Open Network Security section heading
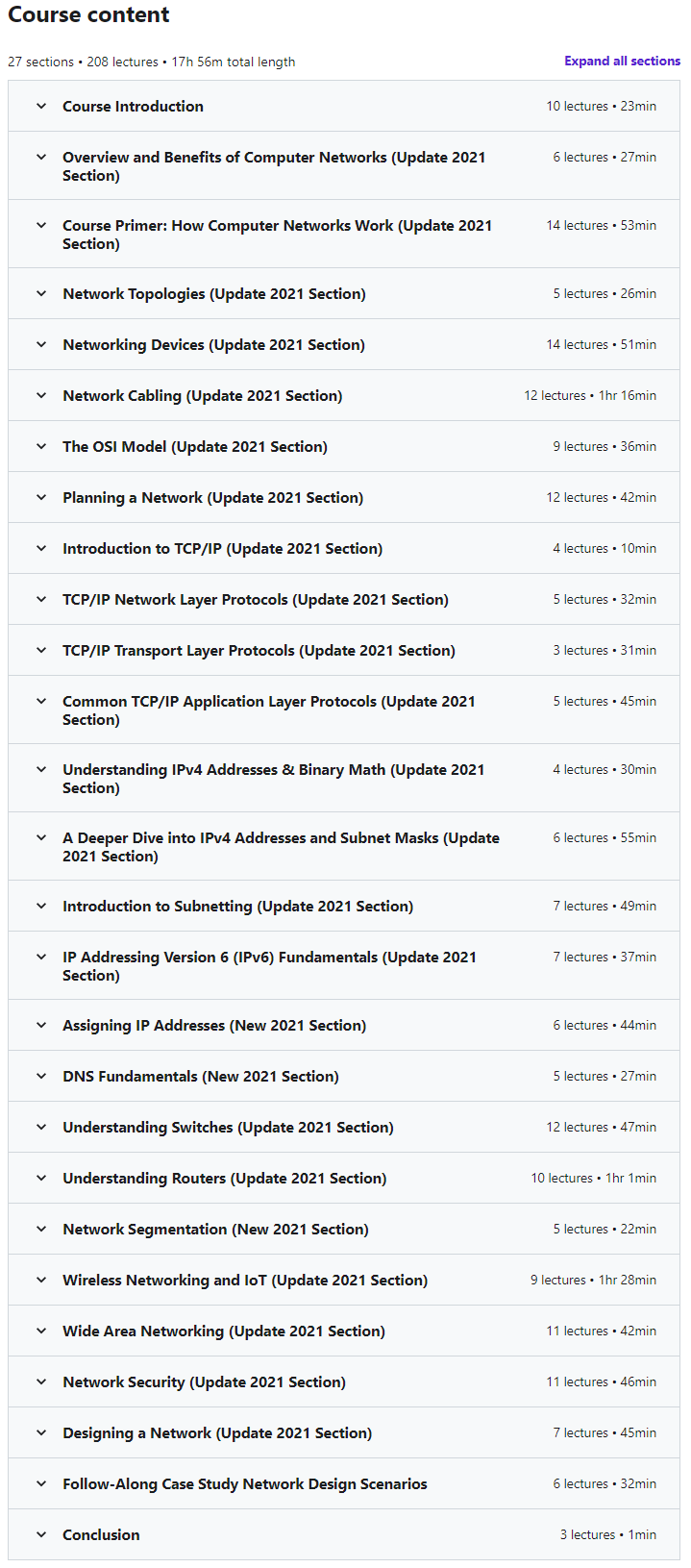Image resolution: width=691 pixels, height=1568 pixels. coord(204,1382)
